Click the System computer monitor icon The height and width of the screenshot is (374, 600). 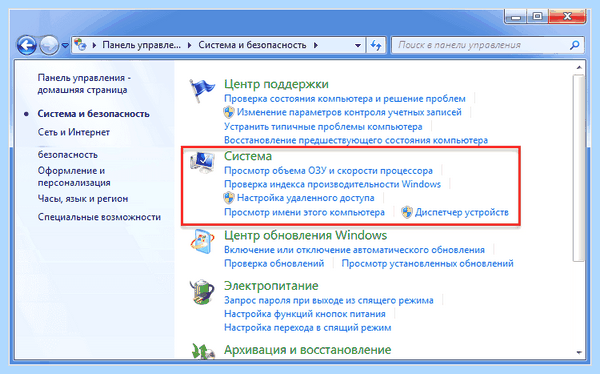click(x=202, y=162)
